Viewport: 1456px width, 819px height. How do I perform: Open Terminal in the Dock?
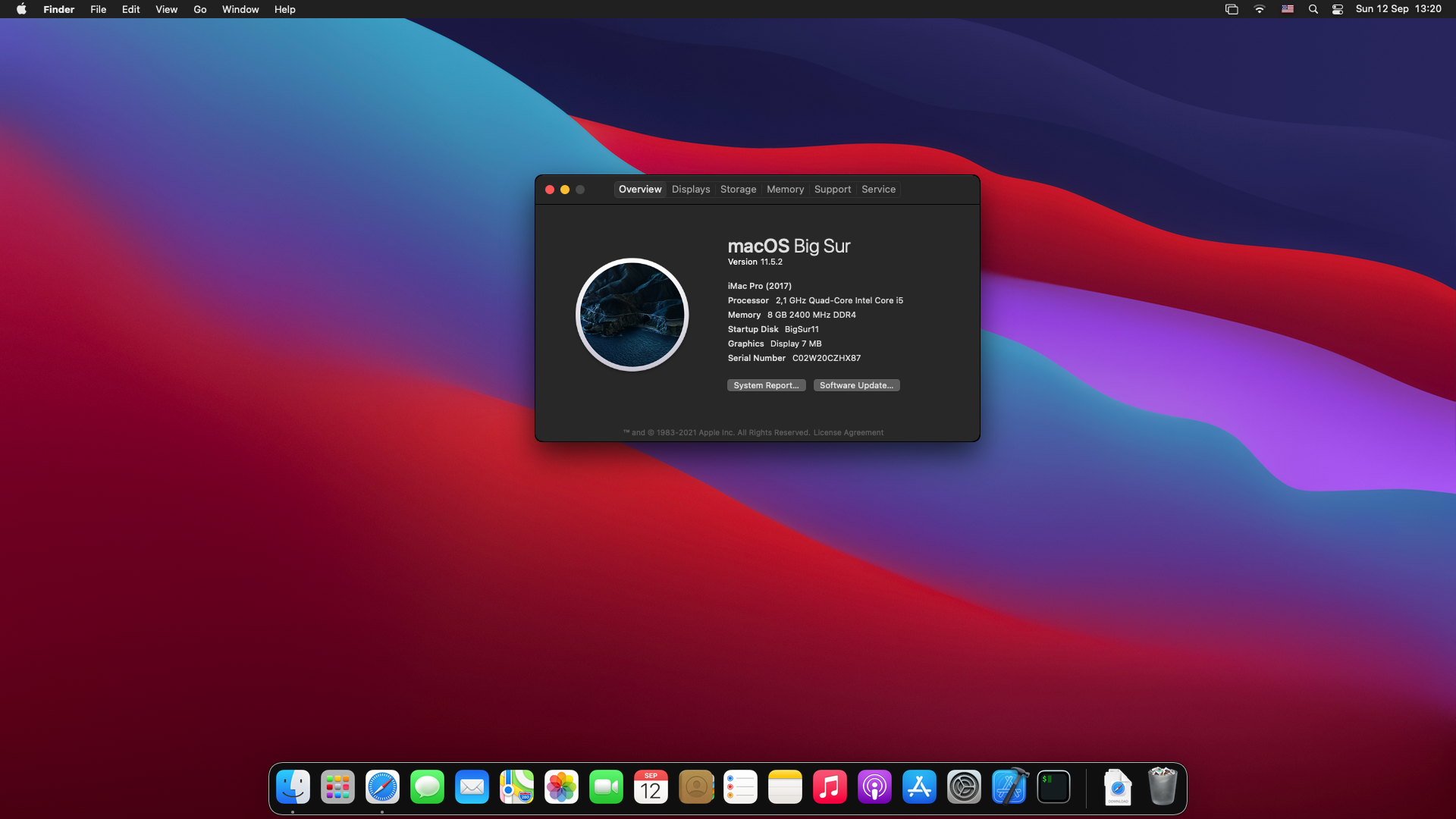coord(1053,788)
